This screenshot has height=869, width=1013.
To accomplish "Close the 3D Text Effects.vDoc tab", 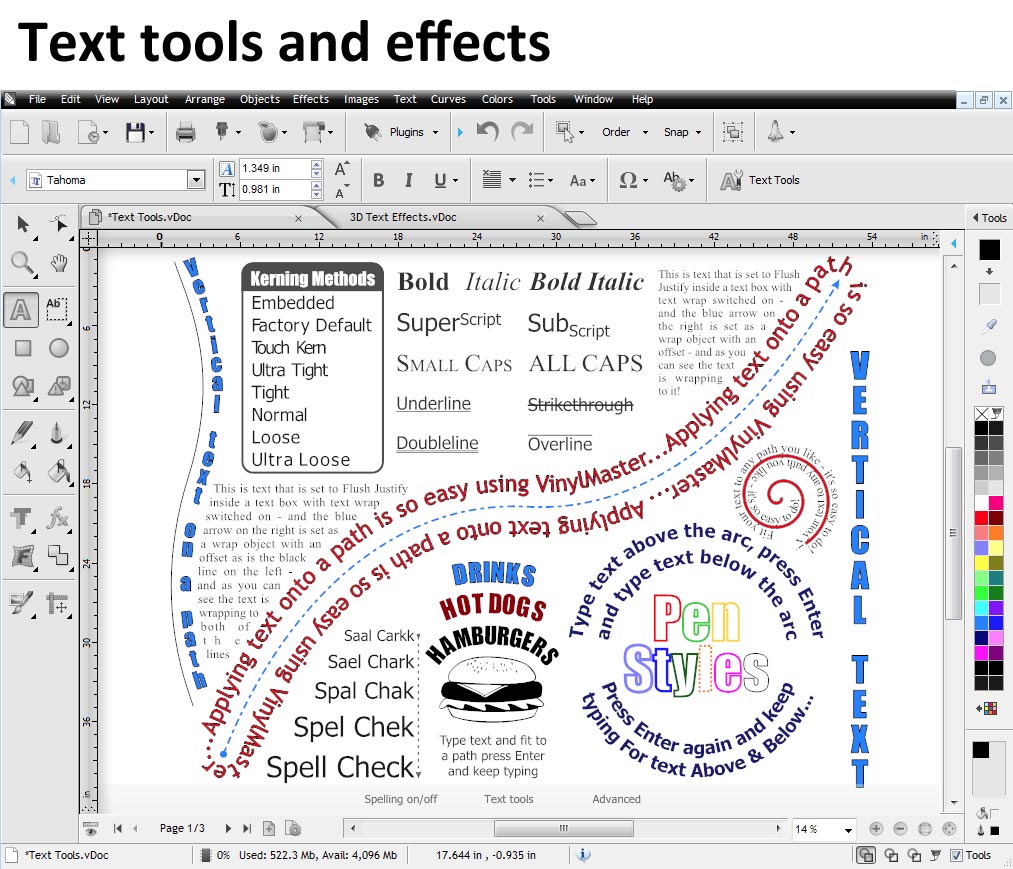I will pos(541,218).
